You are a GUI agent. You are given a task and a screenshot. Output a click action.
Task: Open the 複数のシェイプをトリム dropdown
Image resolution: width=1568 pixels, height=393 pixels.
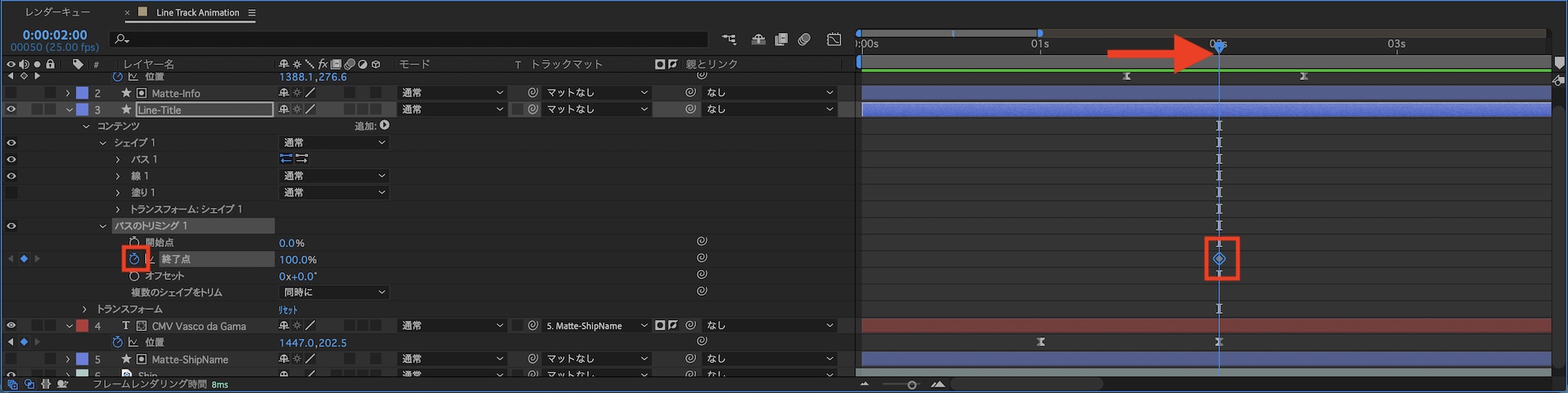point(334,293)
